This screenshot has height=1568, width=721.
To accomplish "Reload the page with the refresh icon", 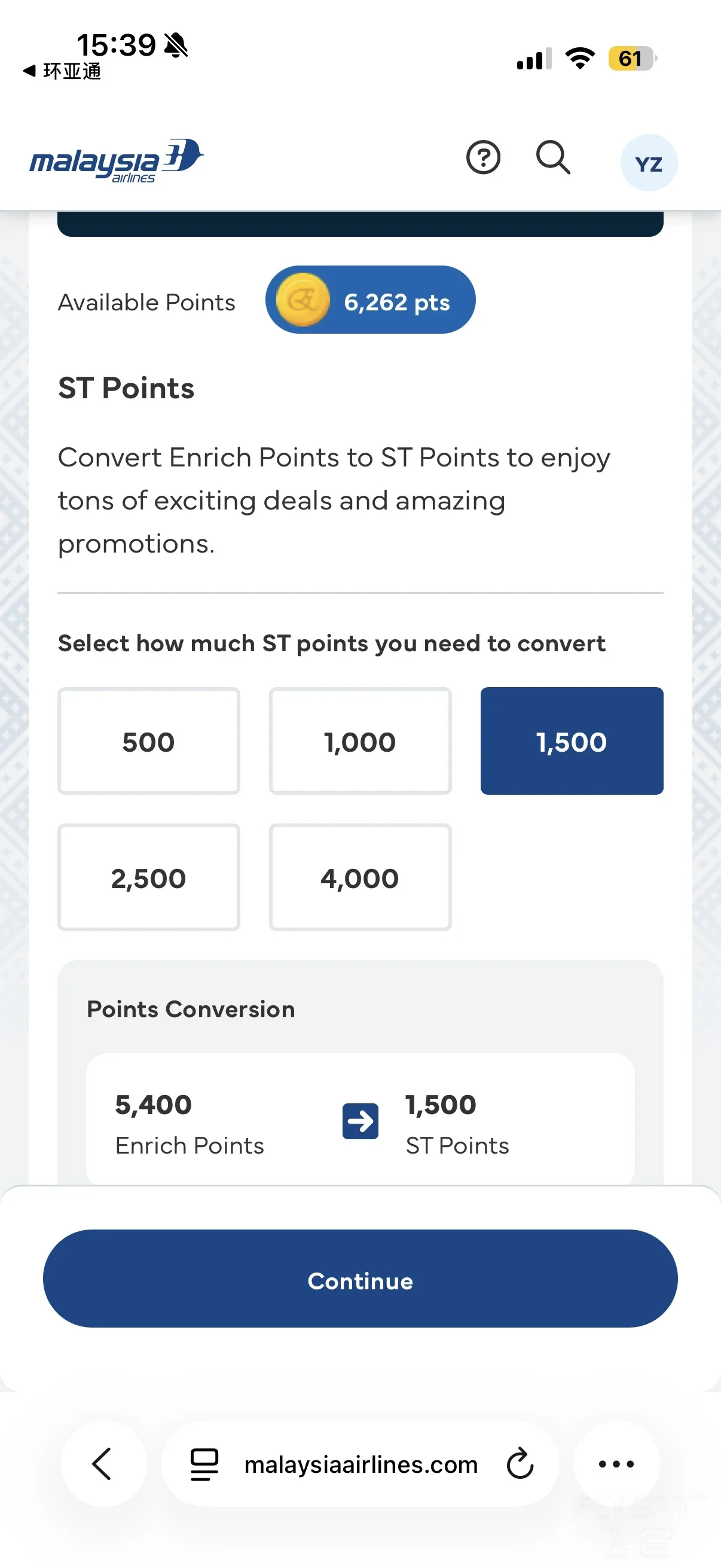I will pyautogui.click(x=520, y=1463).
